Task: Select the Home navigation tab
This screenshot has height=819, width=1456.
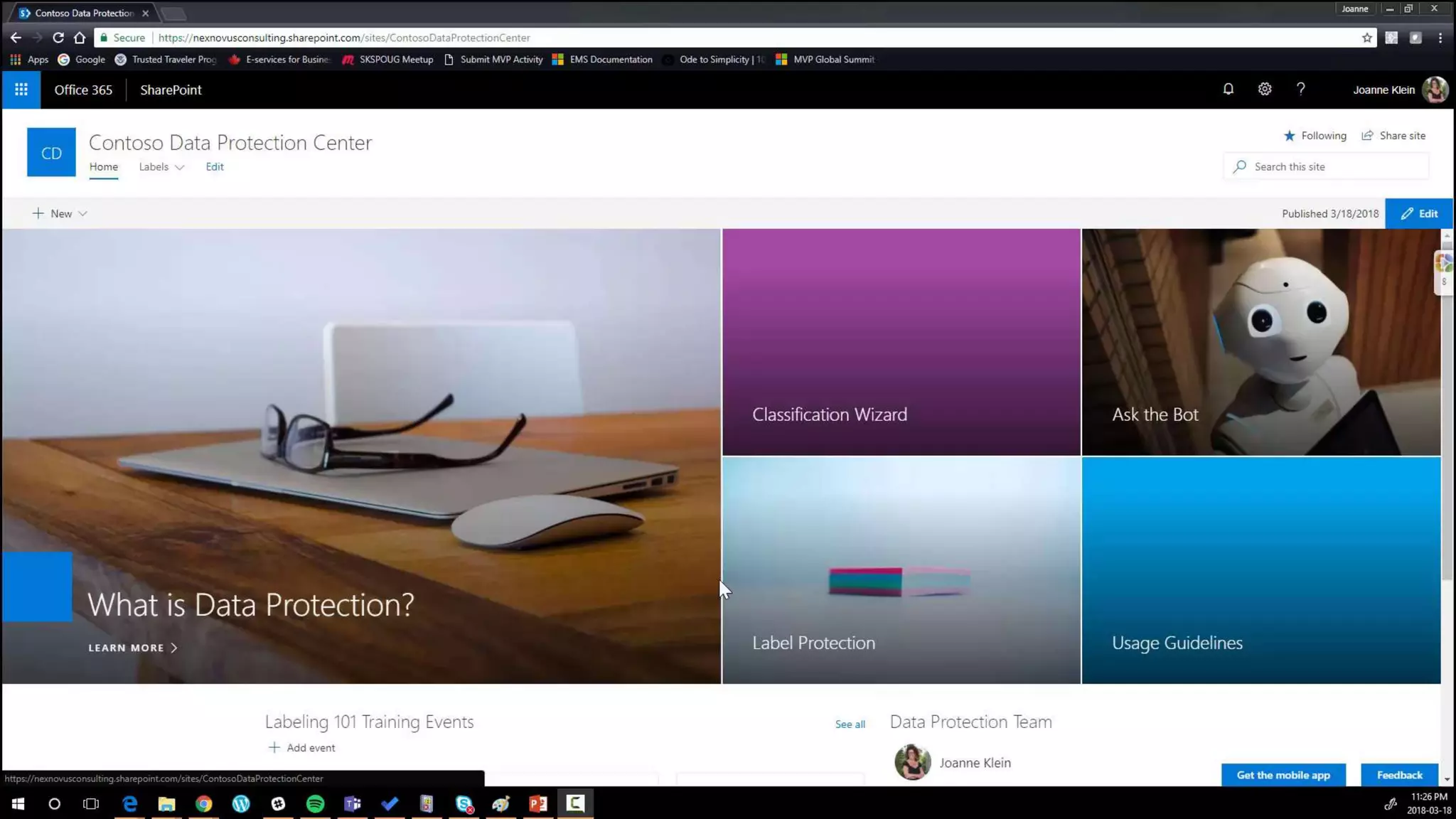Action: 104,167
